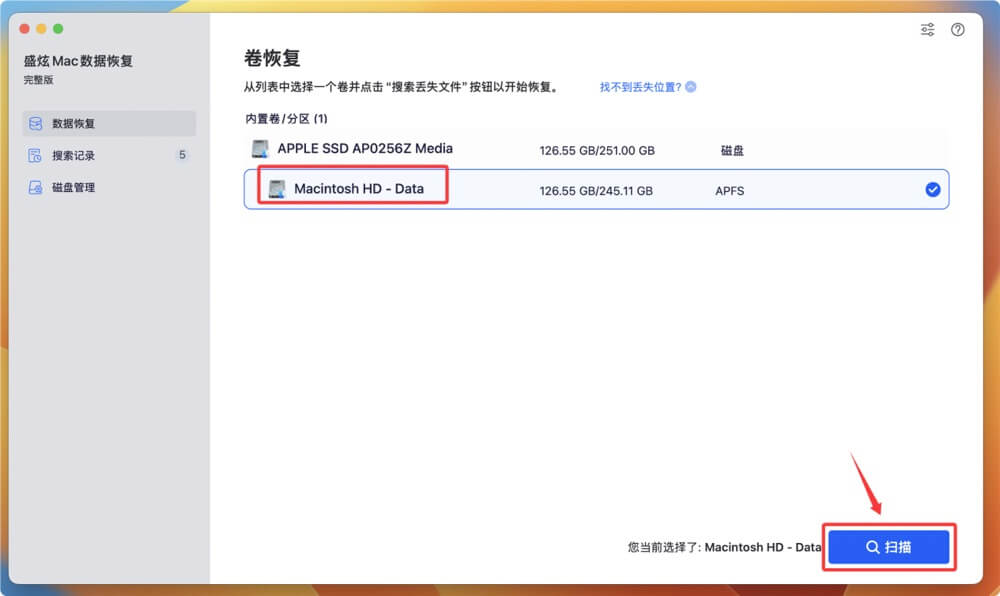The width and height of the screenshot is (1000, 596).
Task: Select the 搜索记录 sidebar icon
Action: pos(34,155)
